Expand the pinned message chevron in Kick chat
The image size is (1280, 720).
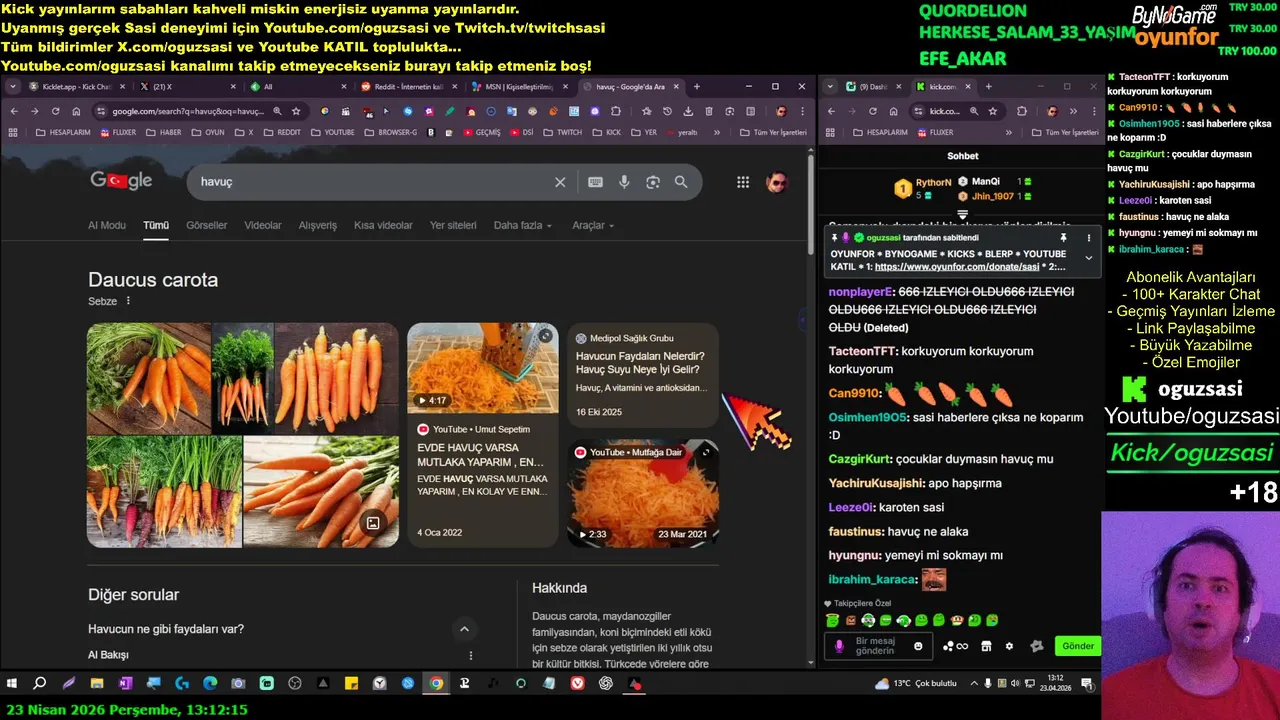tap(1089, 258)
